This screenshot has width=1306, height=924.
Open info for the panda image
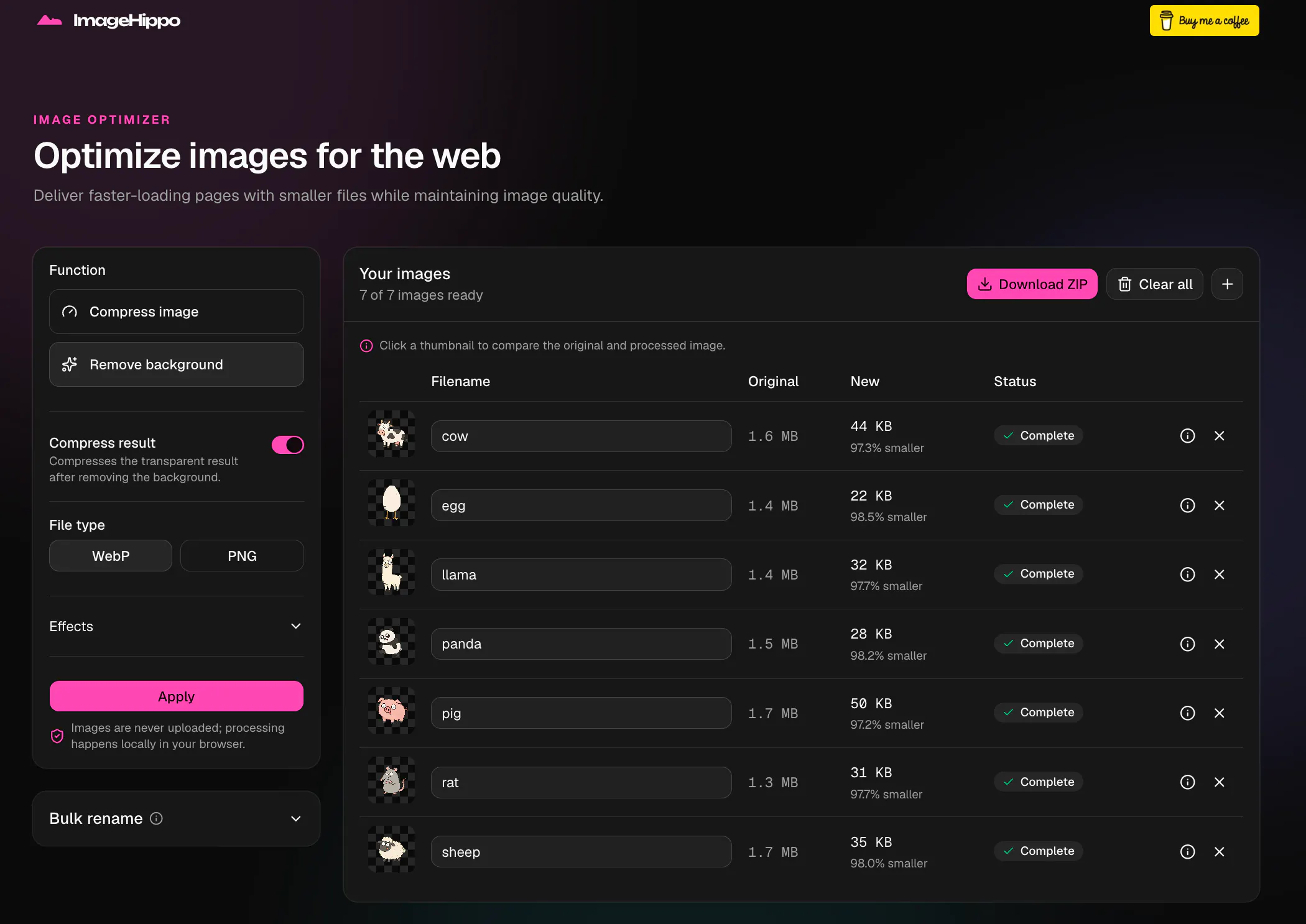[1187, 644]
